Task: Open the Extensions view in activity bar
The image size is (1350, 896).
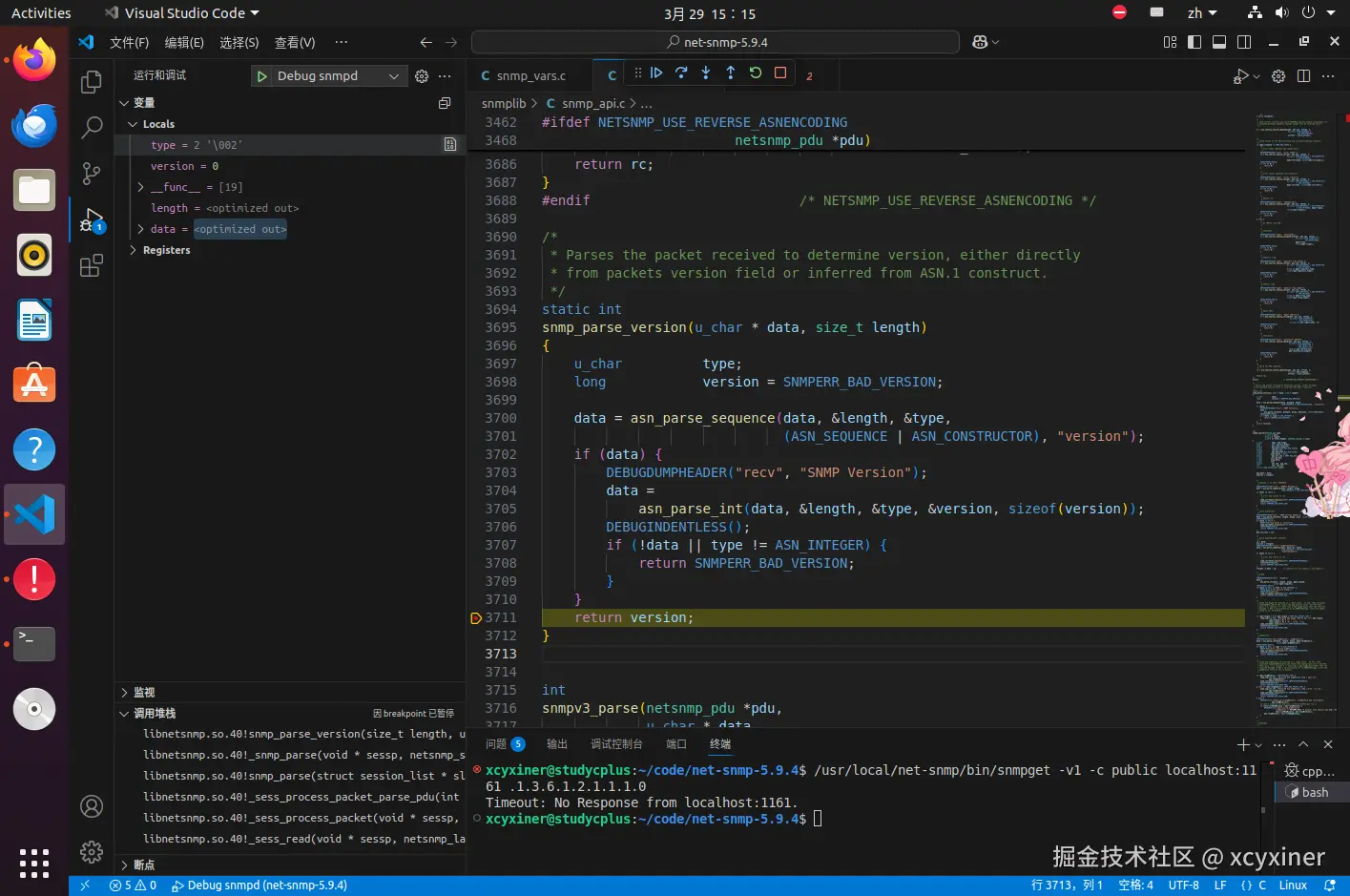Action: 92,266
